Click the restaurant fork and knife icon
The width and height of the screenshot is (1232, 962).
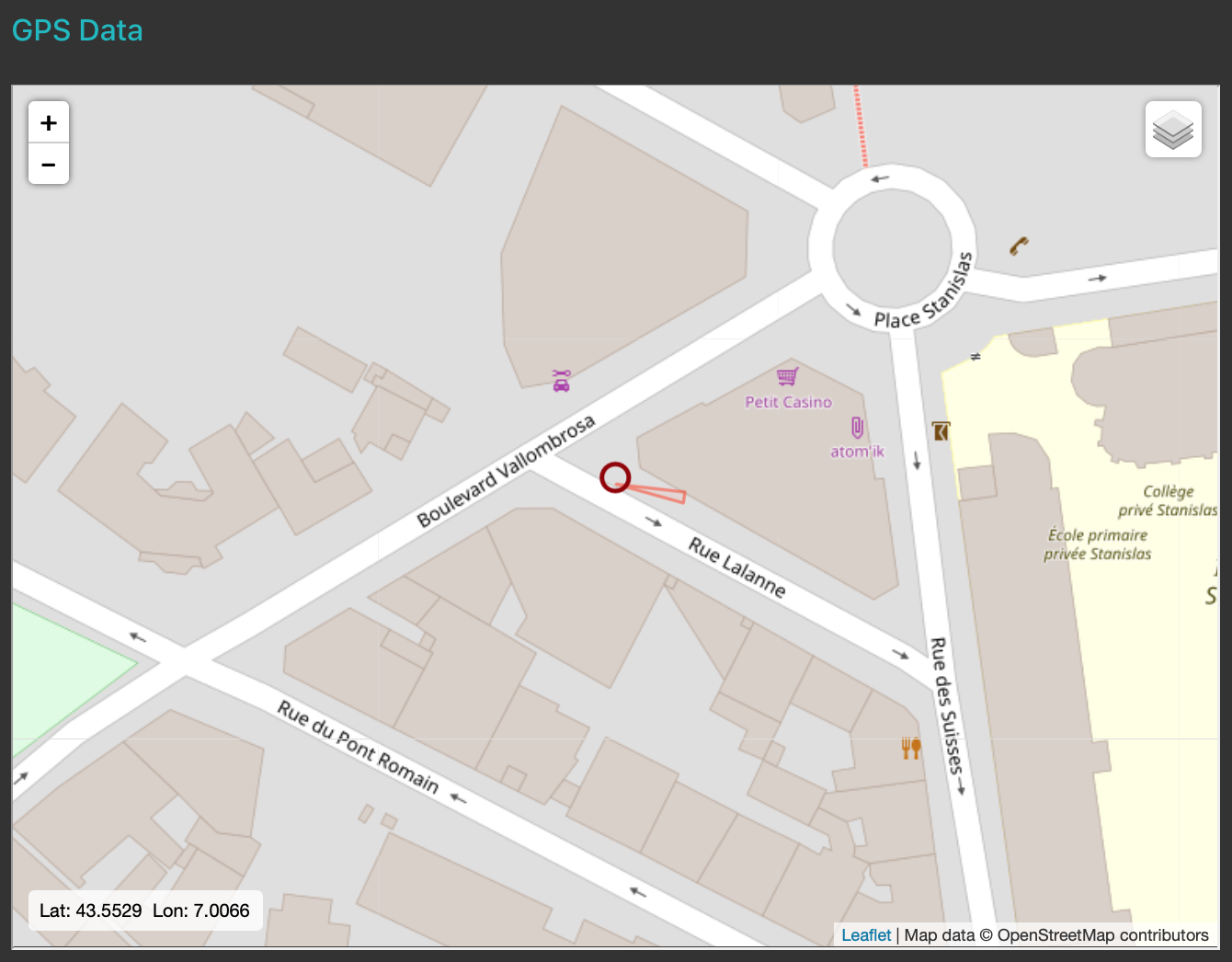tap(911, 748)
